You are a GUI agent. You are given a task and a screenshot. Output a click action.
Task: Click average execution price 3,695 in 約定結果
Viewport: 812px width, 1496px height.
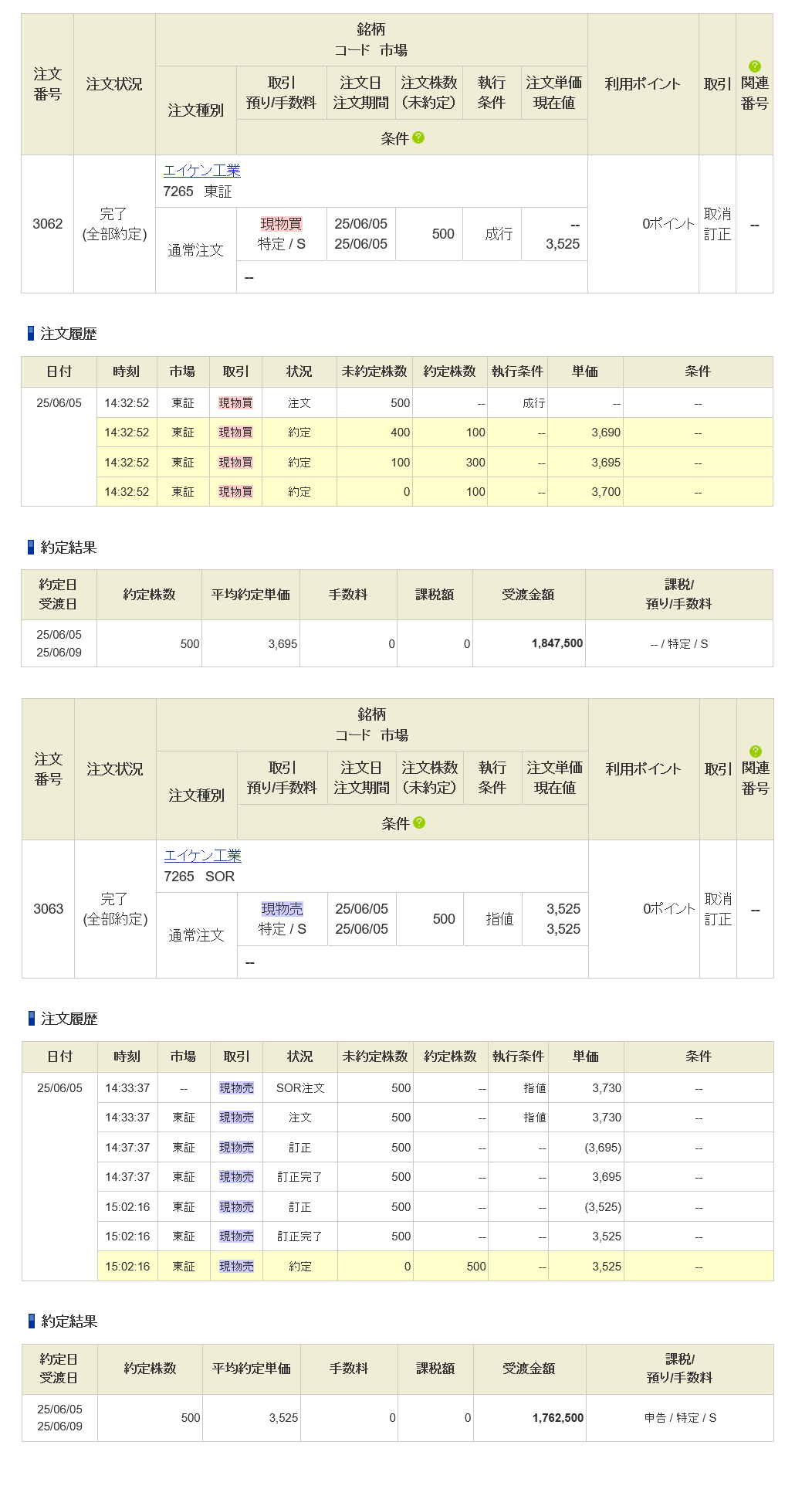(283, 644)
